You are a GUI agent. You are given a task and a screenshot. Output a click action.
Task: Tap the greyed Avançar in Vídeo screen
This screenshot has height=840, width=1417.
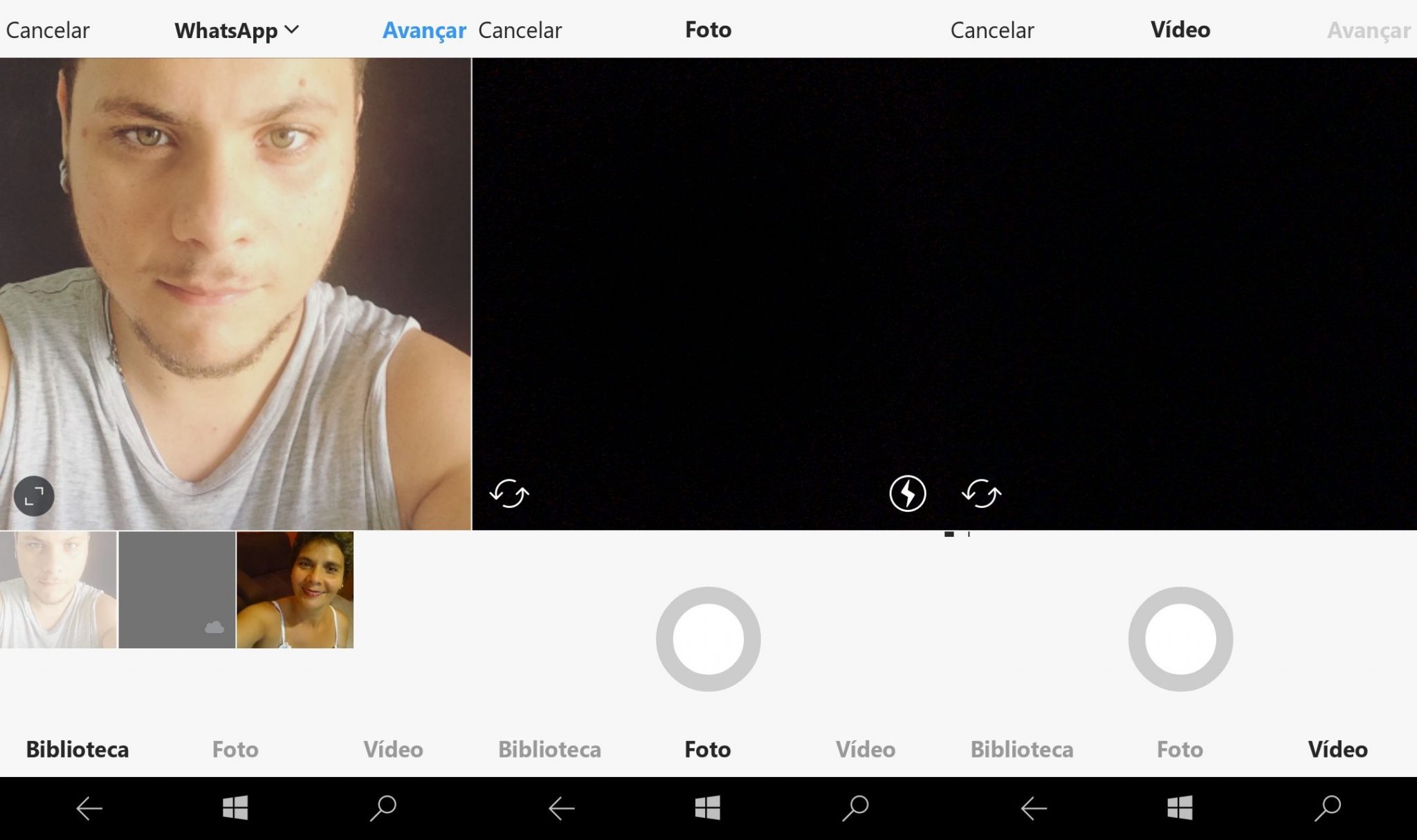pos(1369,30)
